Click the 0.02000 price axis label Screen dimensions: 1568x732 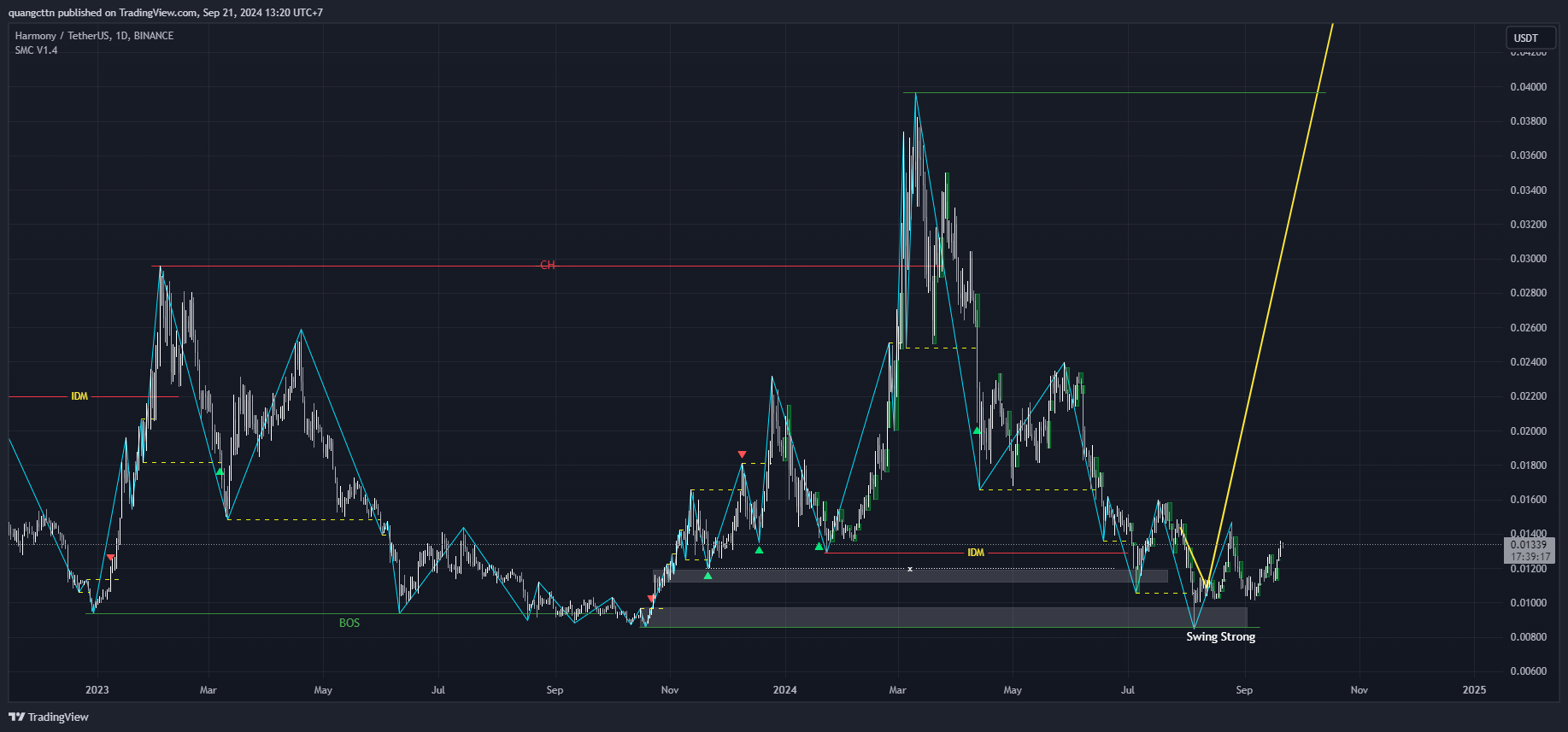1528,431
